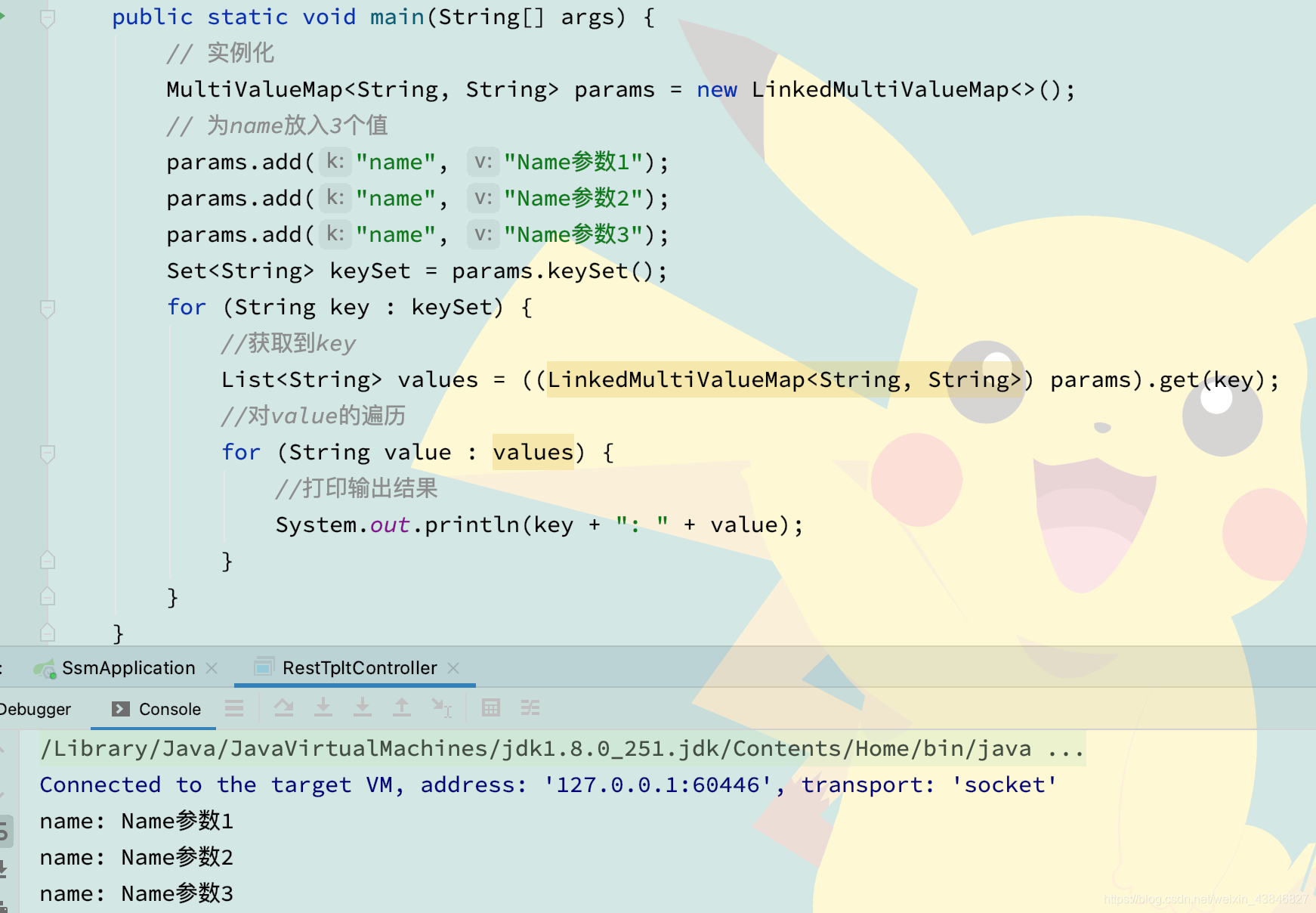Click the console output line 'name: Name参数3'
This screenshot has height=913, width=1316.
pos(137,893)
